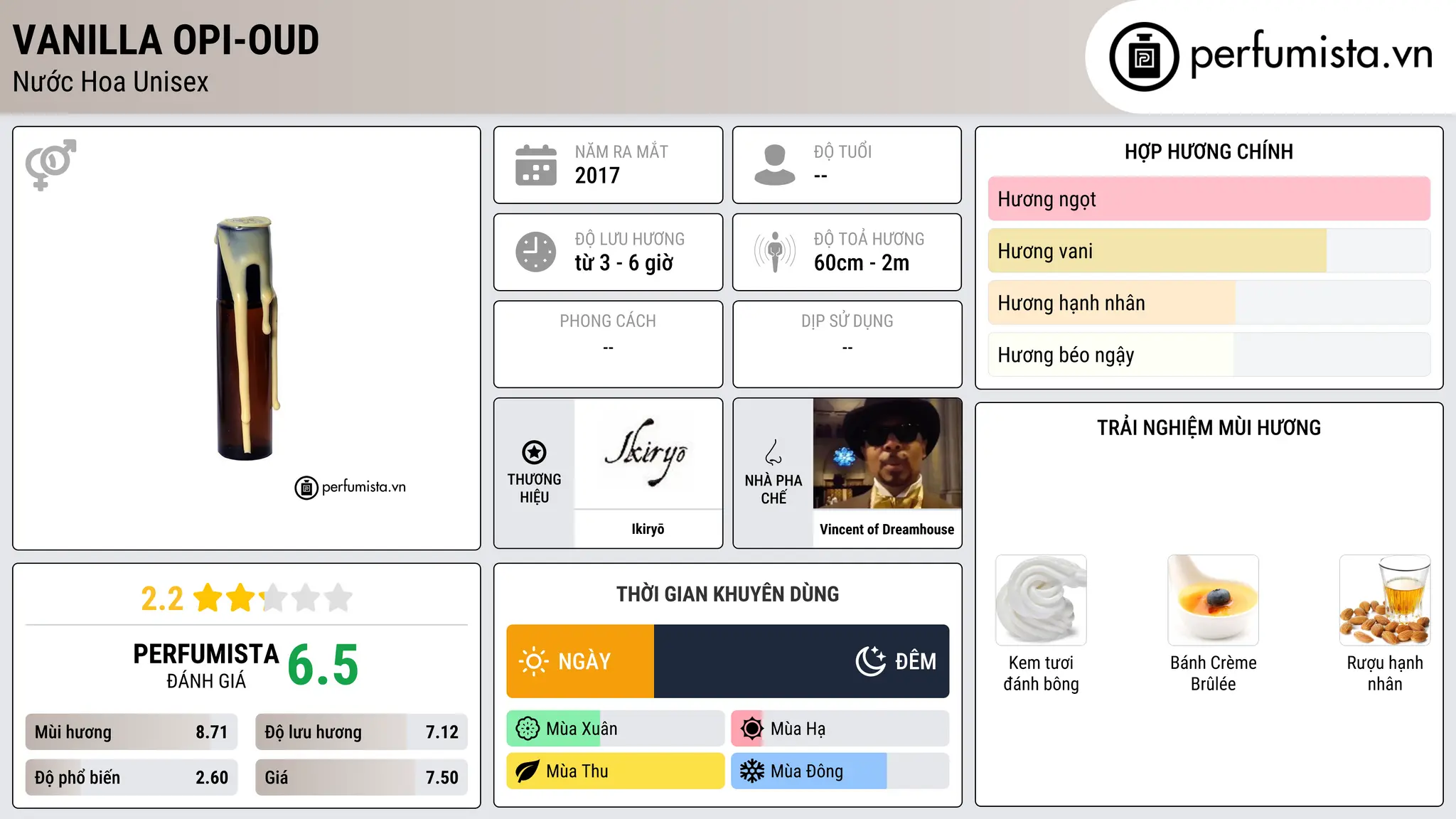Click the NGÀY daytime segment
Image resolution: width=1456 pixels, height=819 pixels.
pyautogui.click(x=580, y=661)
